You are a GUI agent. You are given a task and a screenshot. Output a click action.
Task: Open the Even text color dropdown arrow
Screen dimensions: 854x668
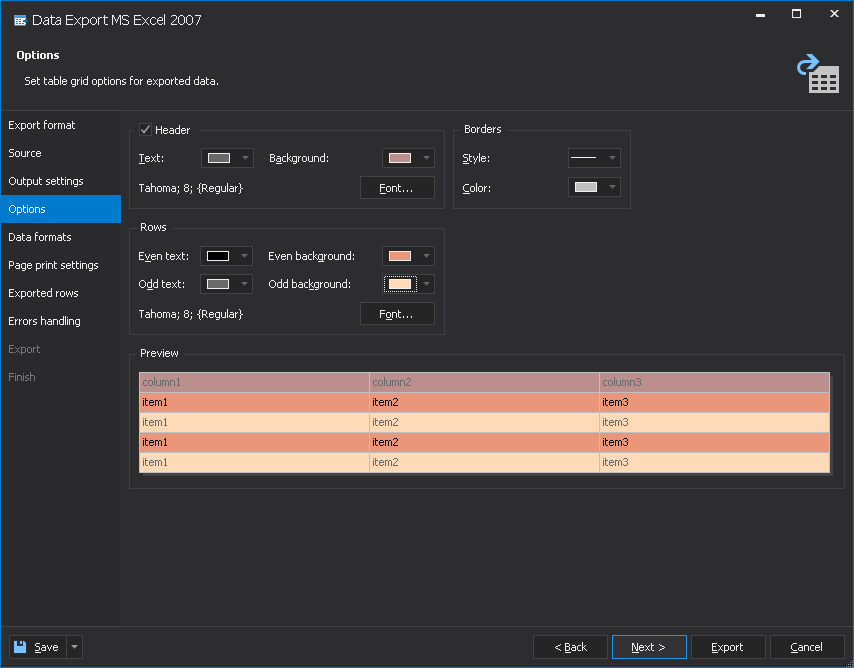click(245, 256)
